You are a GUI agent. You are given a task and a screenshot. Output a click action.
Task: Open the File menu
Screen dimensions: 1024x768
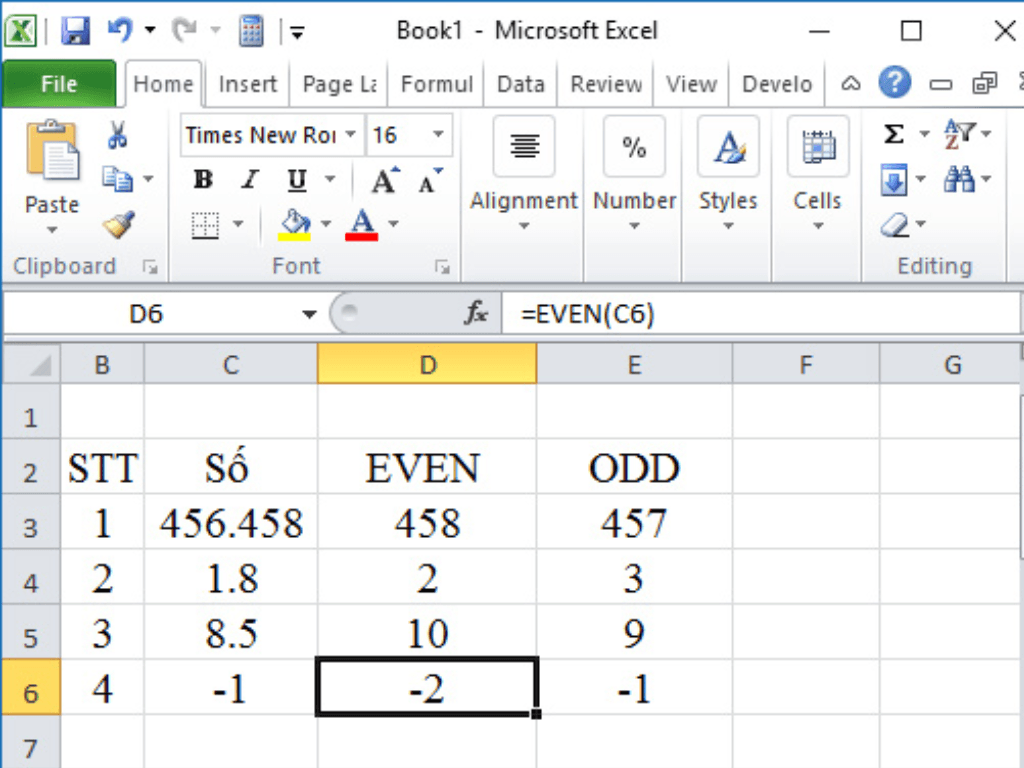point(58,84)
